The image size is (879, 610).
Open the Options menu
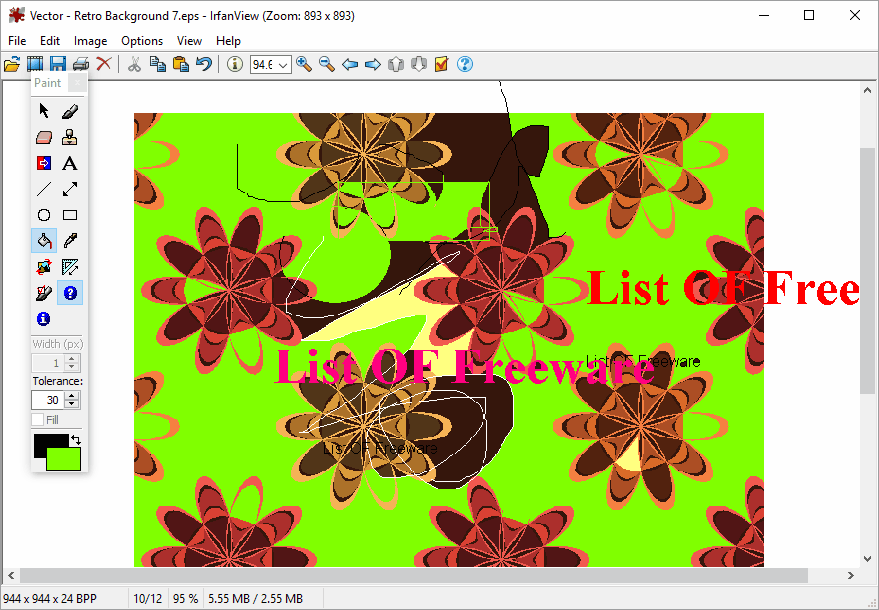click(x=142, y=41)
